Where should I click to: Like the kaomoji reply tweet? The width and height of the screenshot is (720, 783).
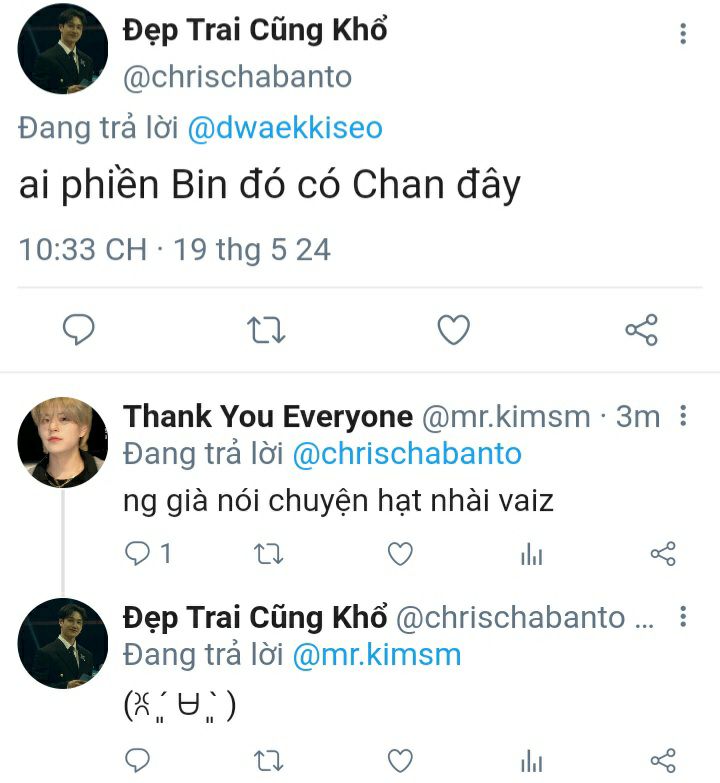click(400, 761)
